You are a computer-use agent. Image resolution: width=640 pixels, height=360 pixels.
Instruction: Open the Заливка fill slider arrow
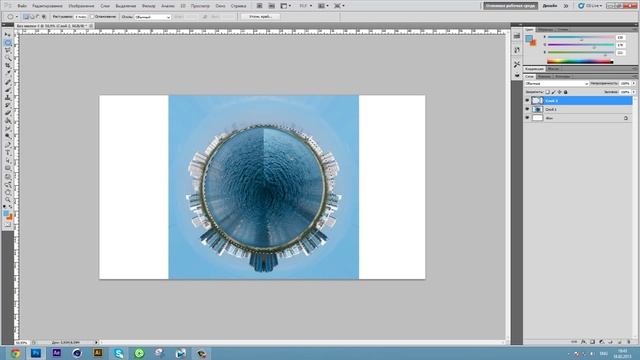click(634, 92)
